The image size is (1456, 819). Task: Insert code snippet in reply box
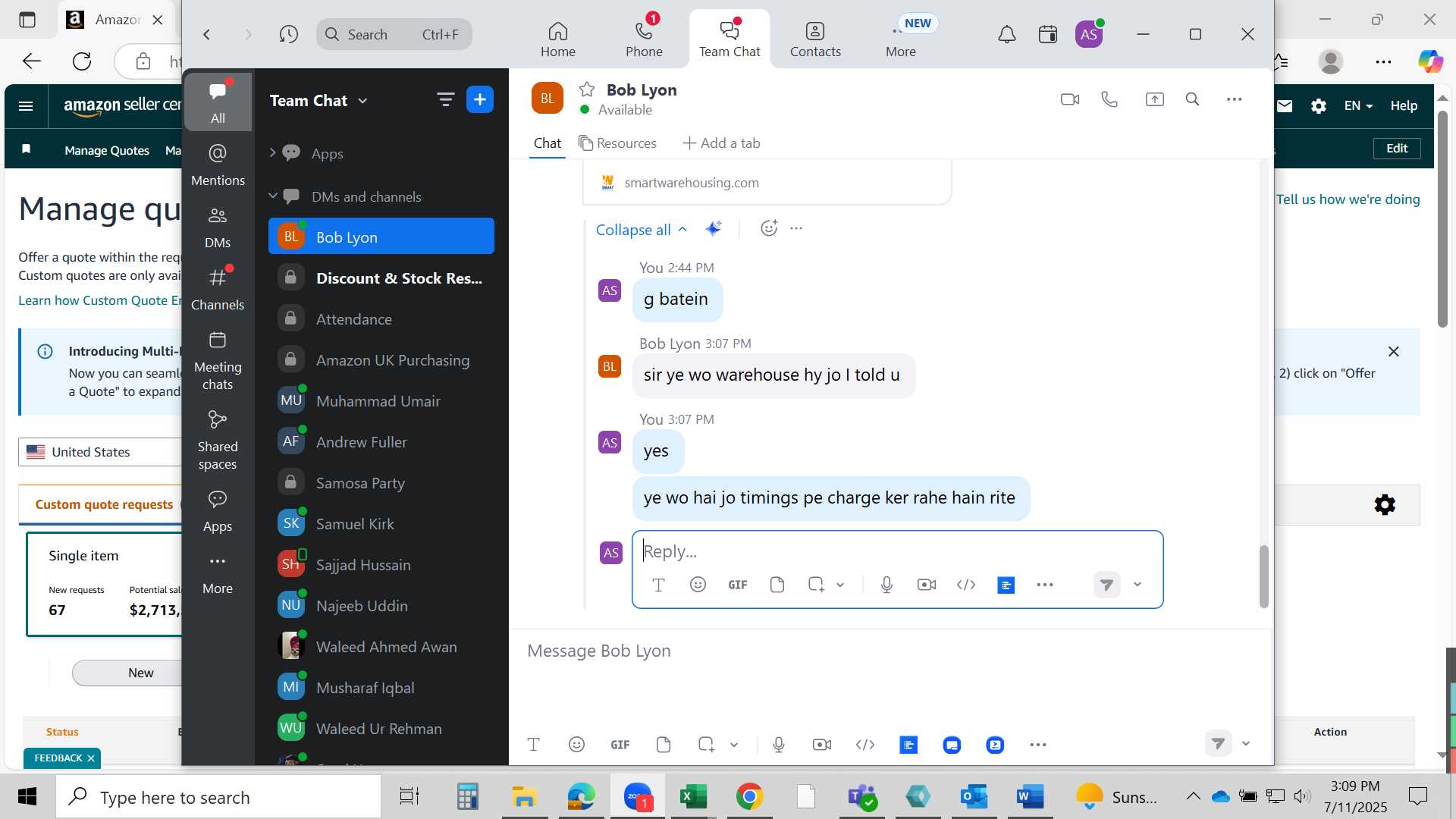(x=966, y=585)
